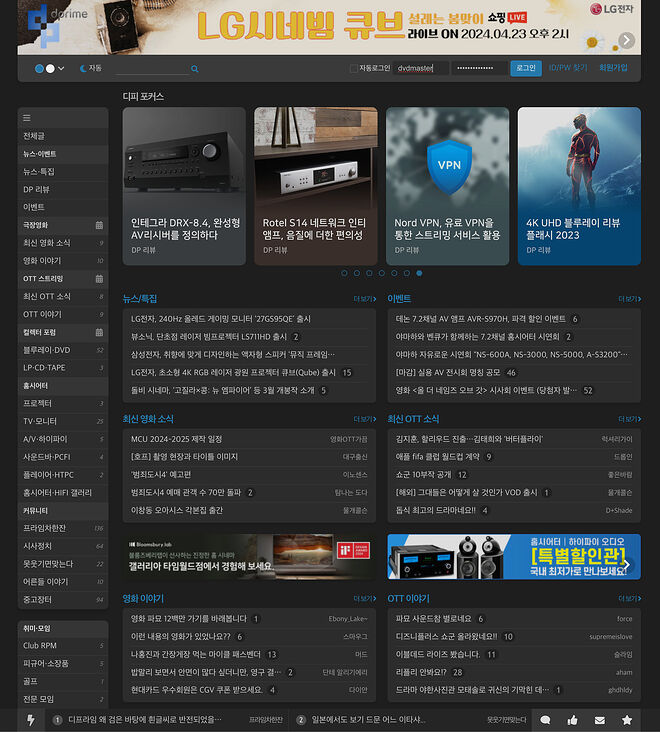Open the 뉴스/특집 section heading
The image size is (660, 732).
140,299
